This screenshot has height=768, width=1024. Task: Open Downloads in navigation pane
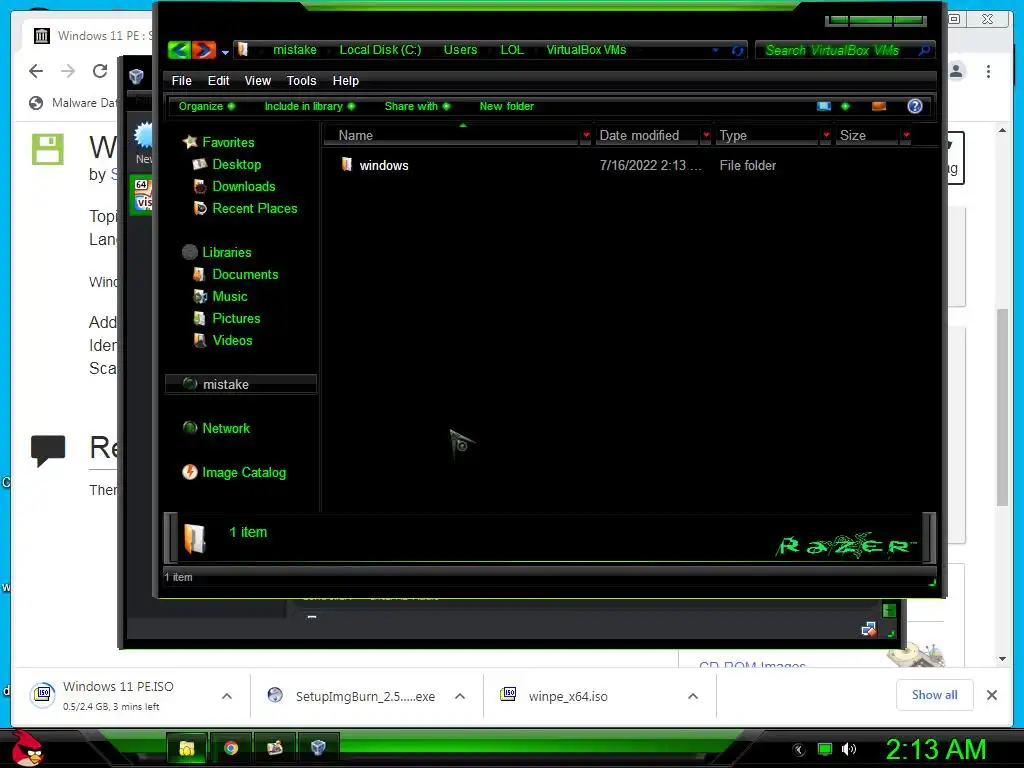click(x=244, y=186)
